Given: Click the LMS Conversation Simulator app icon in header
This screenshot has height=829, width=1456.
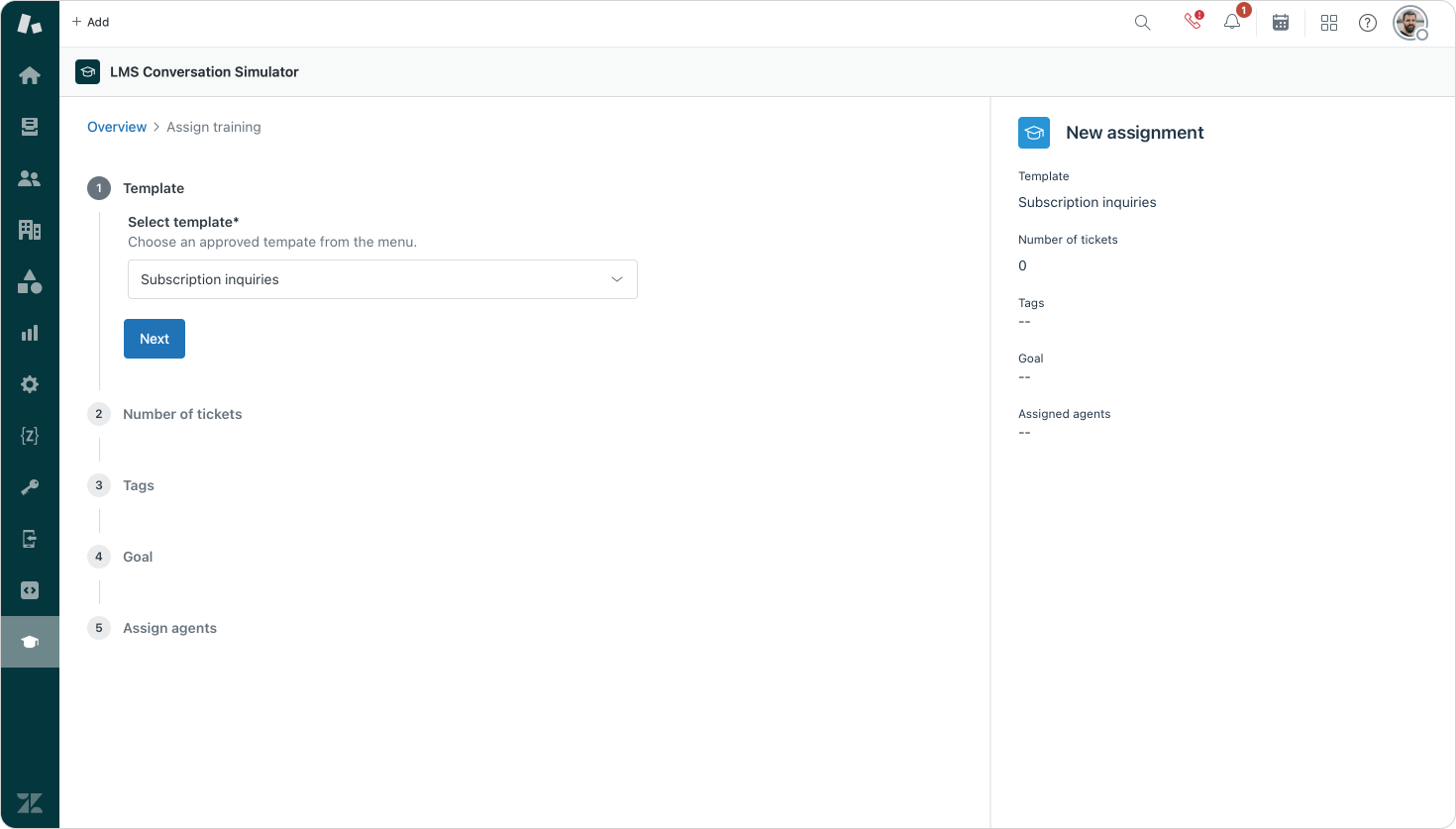Looking at the screenshot, I should pyautogui.click(x=88, y=71).
